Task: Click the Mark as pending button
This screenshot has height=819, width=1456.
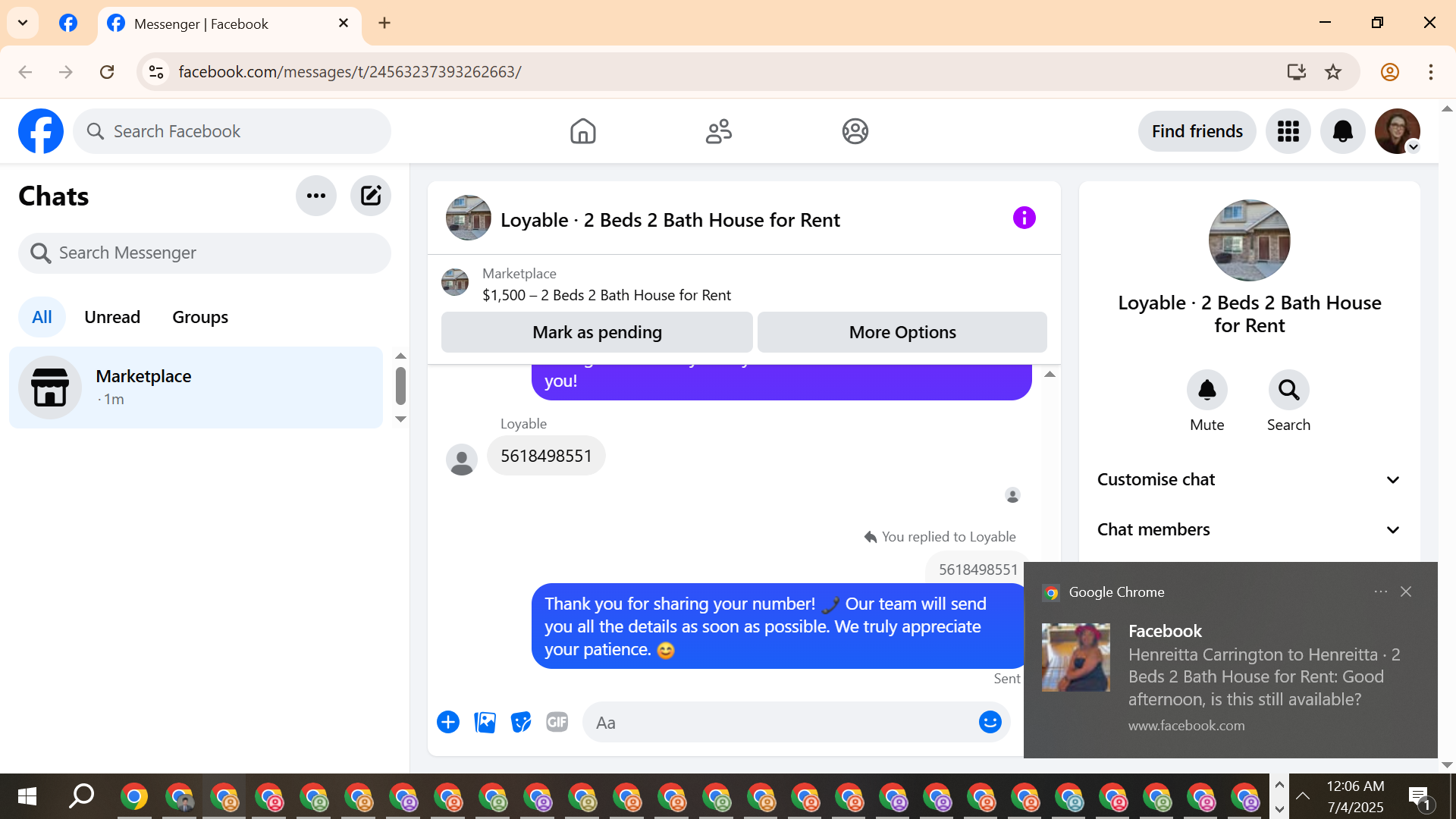Action: 597,332
